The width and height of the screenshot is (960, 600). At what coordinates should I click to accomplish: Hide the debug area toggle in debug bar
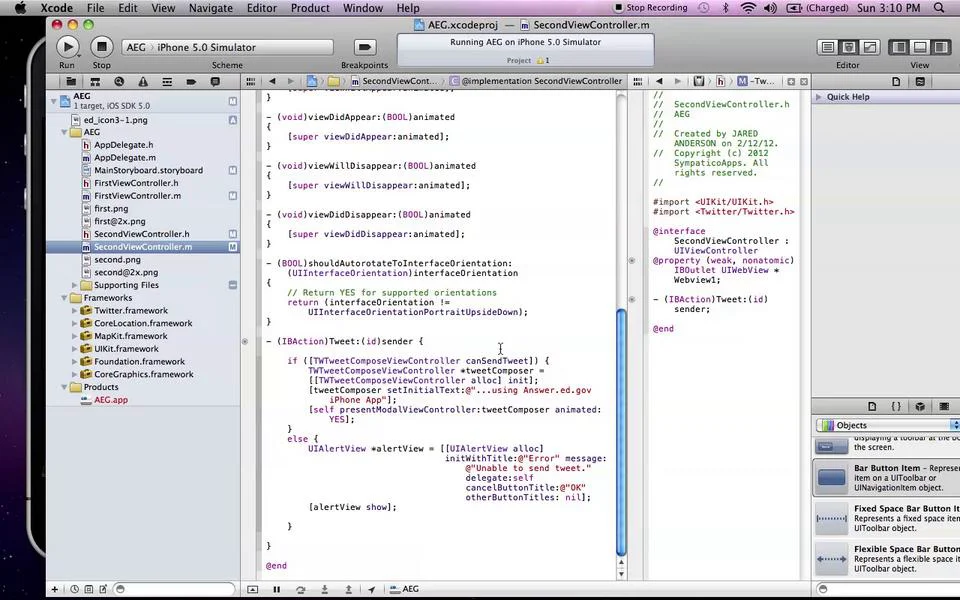(252, 589)
